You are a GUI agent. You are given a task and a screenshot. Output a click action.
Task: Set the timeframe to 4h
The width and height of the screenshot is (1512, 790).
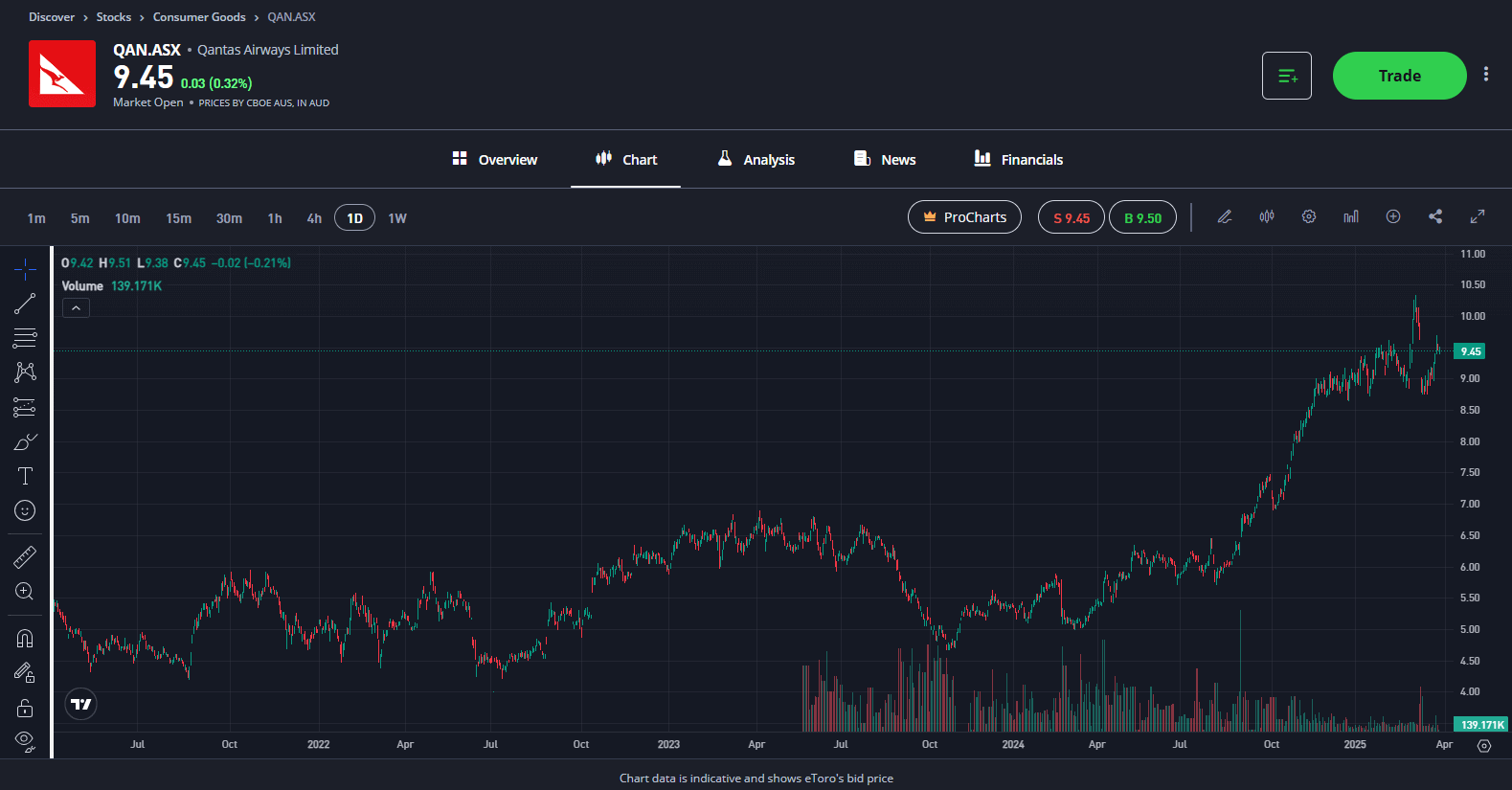coord(314,218)
